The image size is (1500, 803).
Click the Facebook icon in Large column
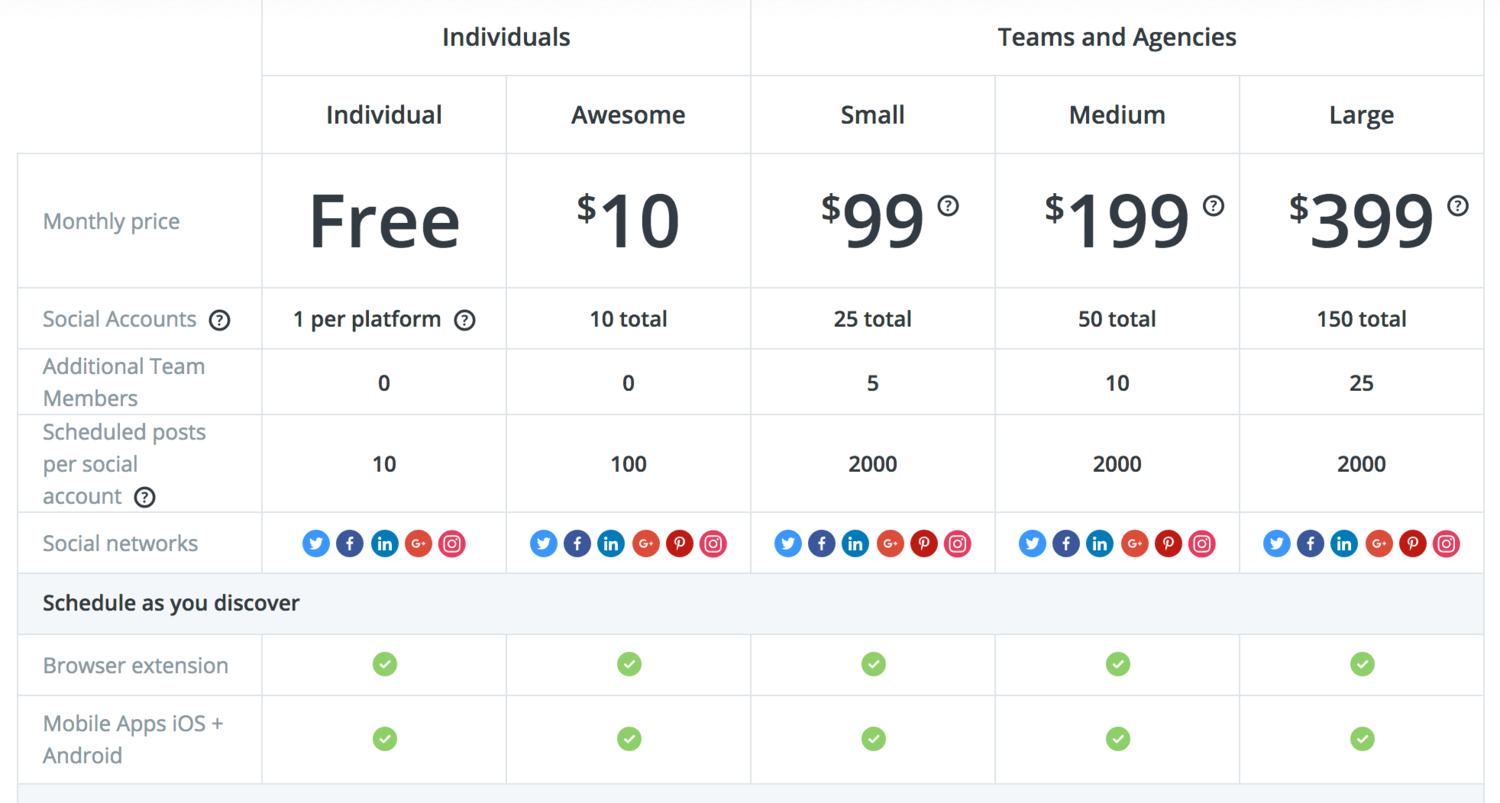(1310, 544)
